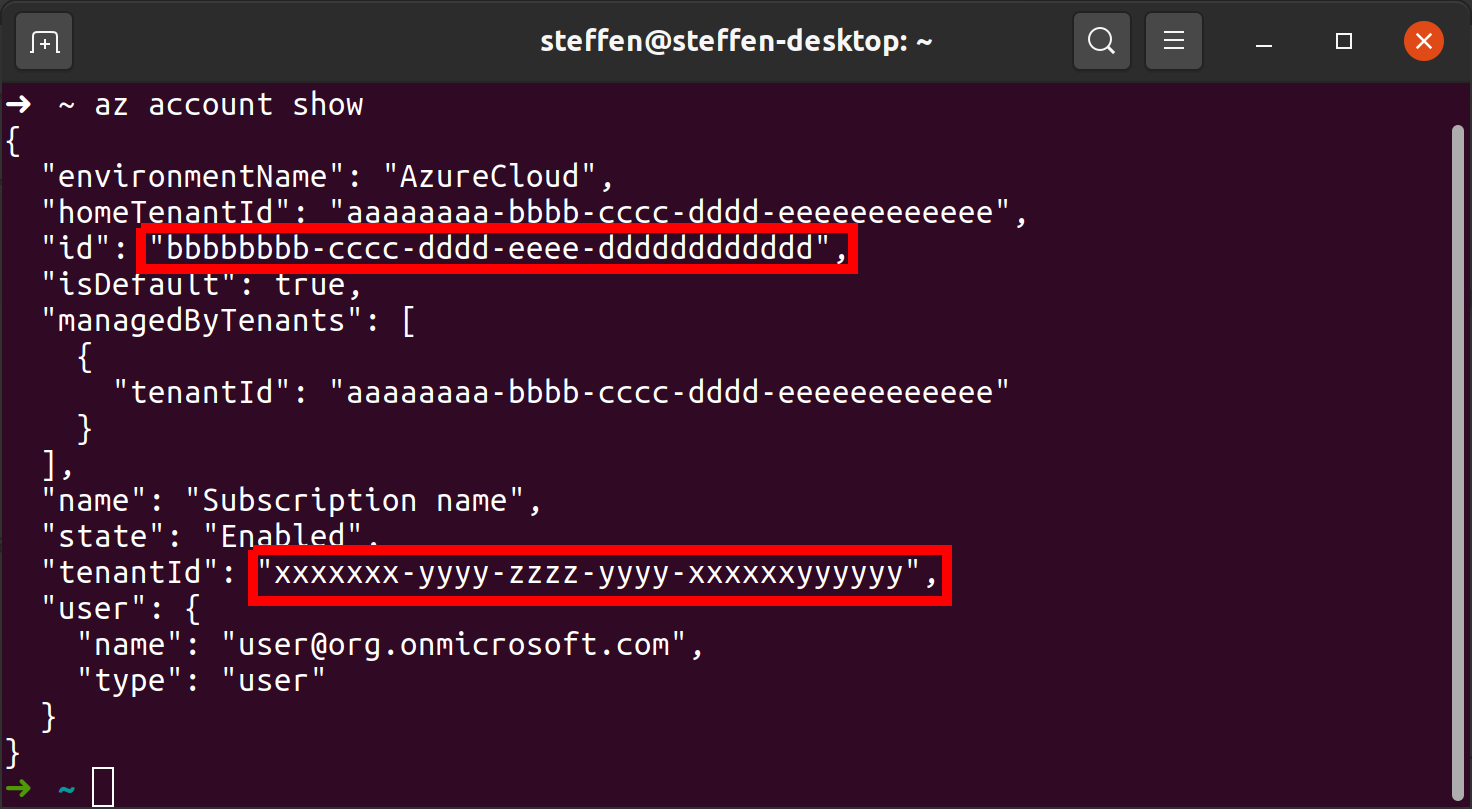Click the window title steffen@steffen-desktop
The width and height of the screenshot is (1472, 809).
point(736,42)
